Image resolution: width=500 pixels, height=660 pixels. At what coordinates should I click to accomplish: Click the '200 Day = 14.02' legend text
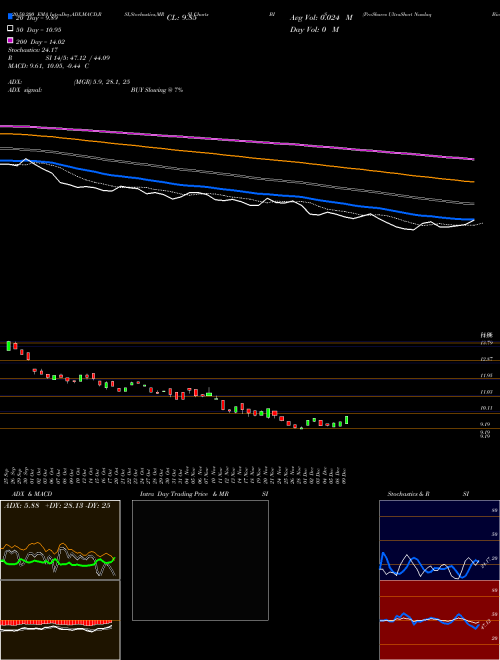pyautogui.click(x=40, y=42)
